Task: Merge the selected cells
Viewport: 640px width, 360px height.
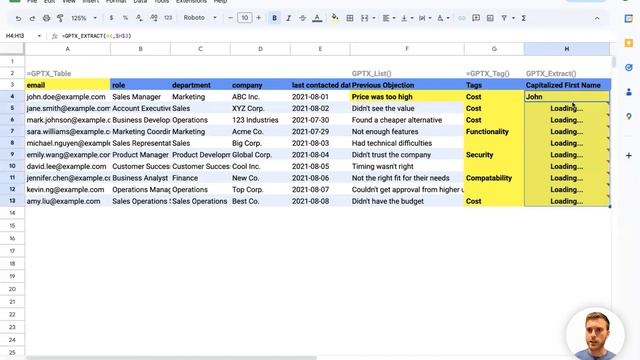Action: click(x=364, y=18)
